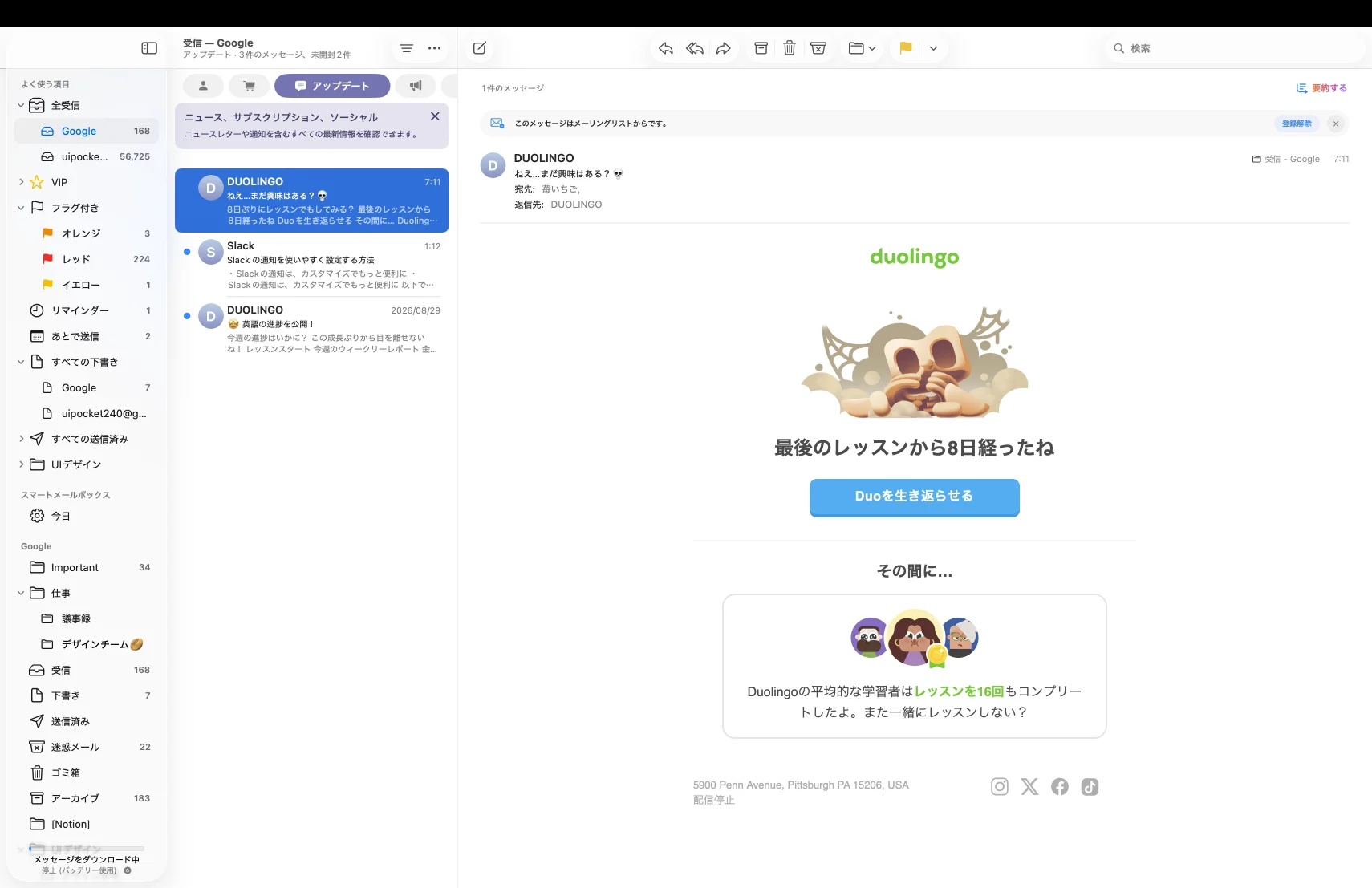
Task: Select the Transactions cart category tab
Action: pos(250,86)
